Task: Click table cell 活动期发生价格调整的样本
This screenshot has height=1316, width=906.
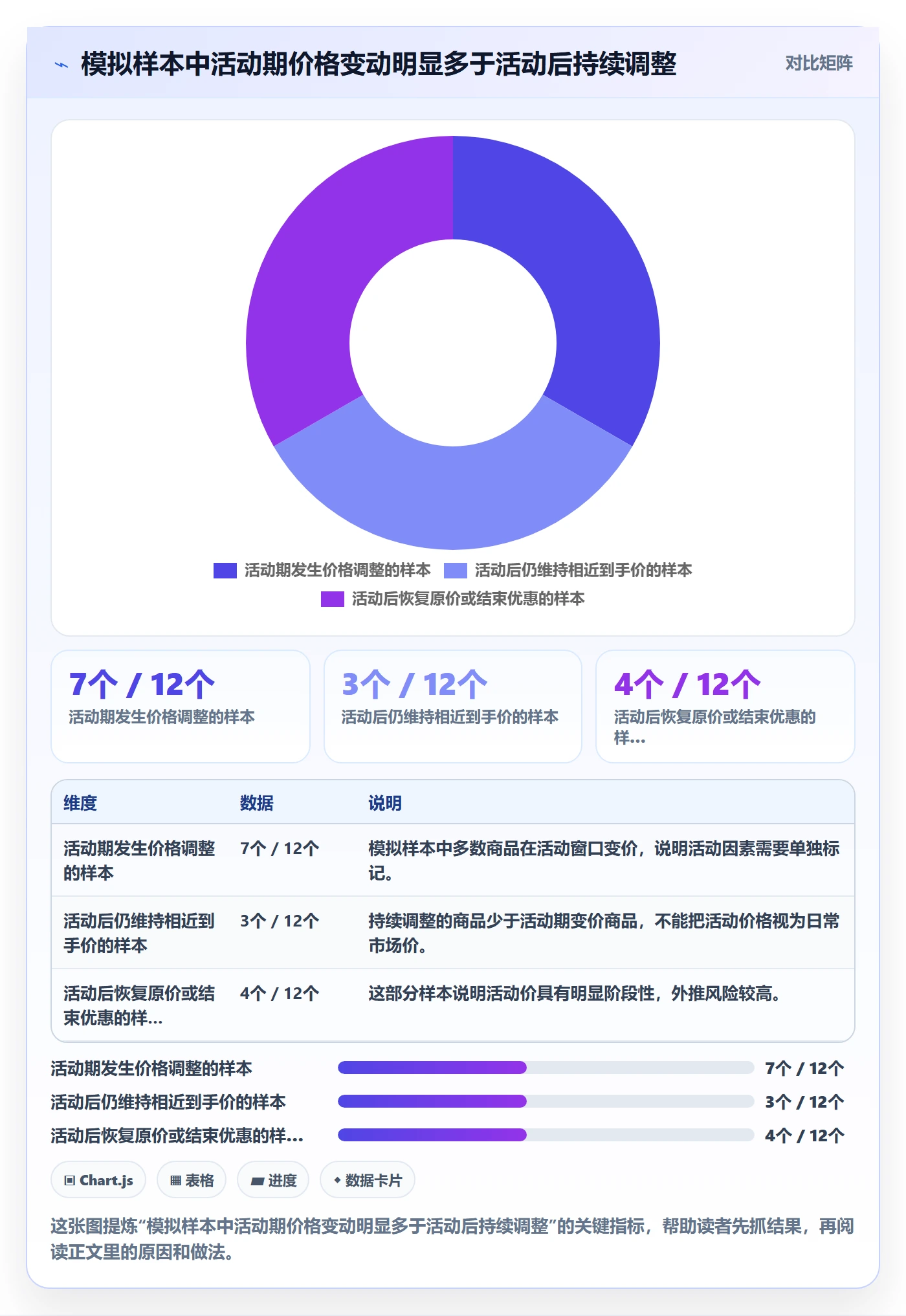Action: pos(139,861)
